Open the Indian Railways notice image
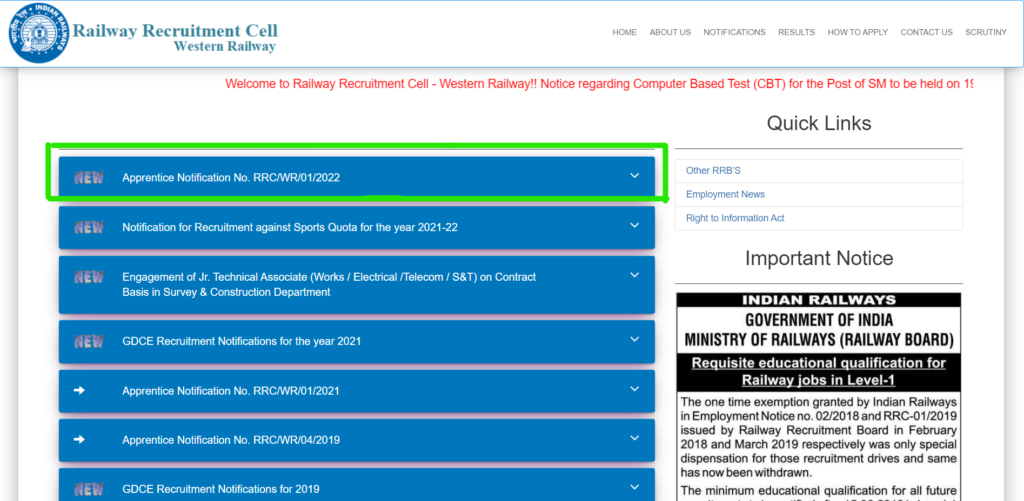This screenshot has width=1024, height=501. coord(819,396)
